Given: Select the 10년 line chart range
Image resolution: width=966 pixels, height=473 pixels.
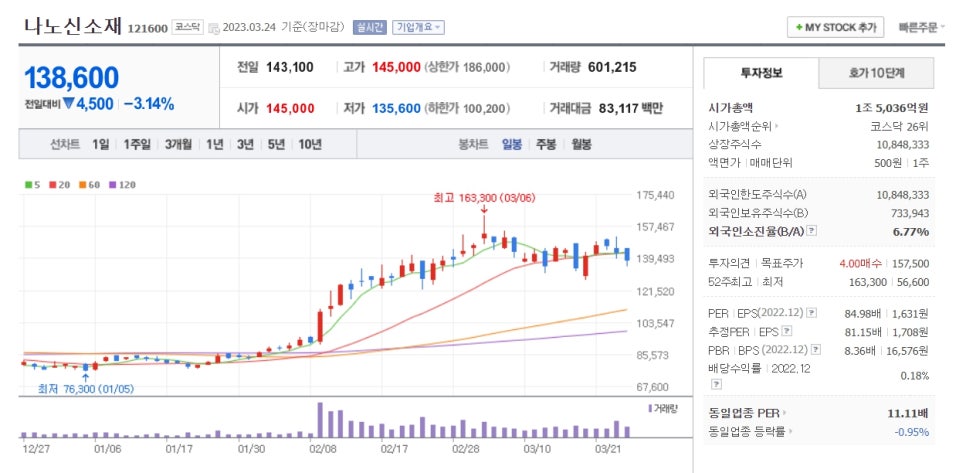Looking at the screenshot, I should [310, 144].
